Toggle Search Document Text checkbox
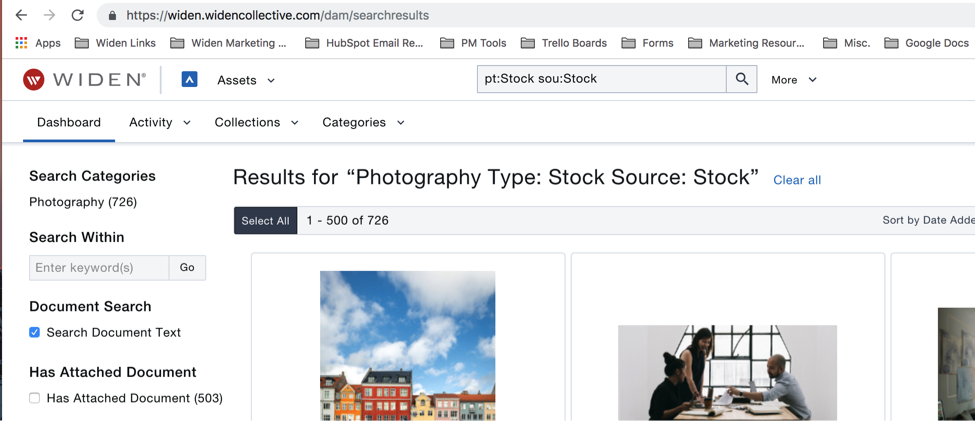975x421 pixels. pos(35,333)
